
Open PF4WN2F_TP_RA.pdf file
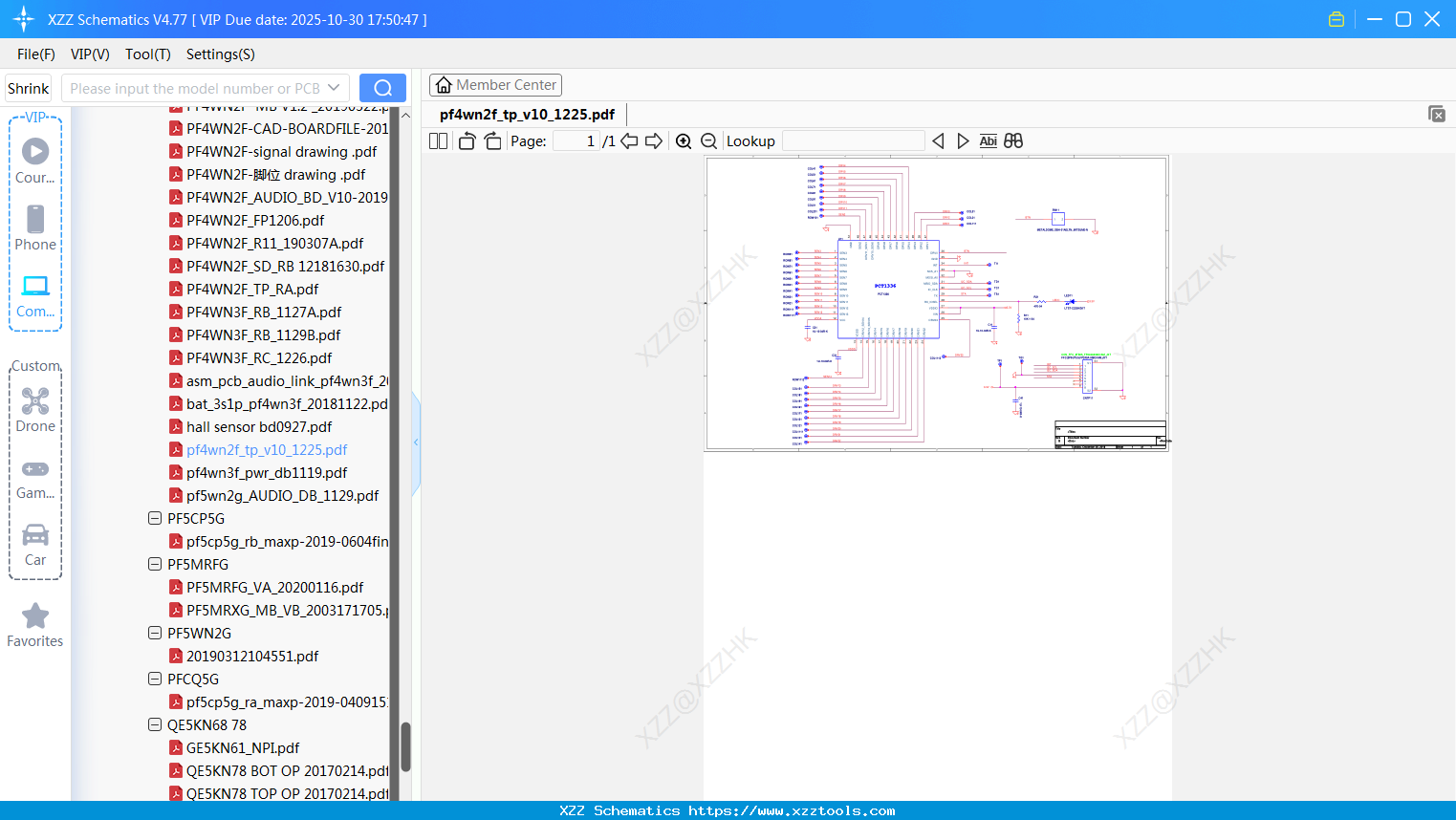pos(252,289)
